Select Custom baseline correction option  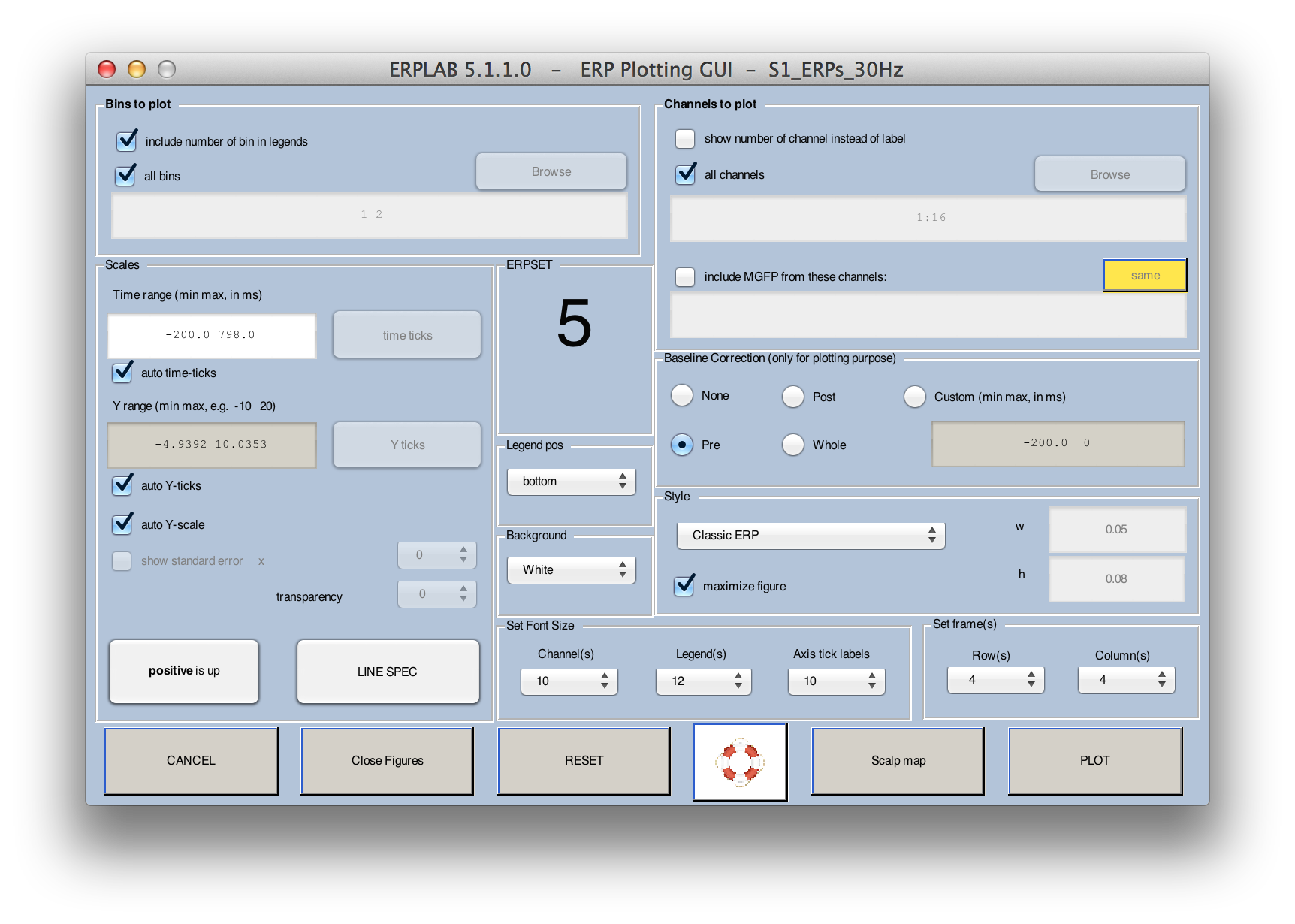[915, 397]
